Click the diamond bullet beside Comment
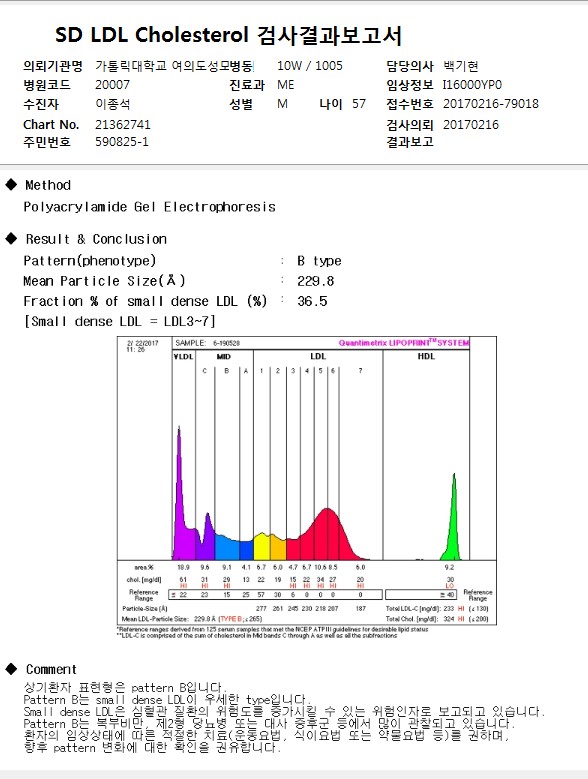The width and height of the screenshot is (588, 779). tap(11, 669)
